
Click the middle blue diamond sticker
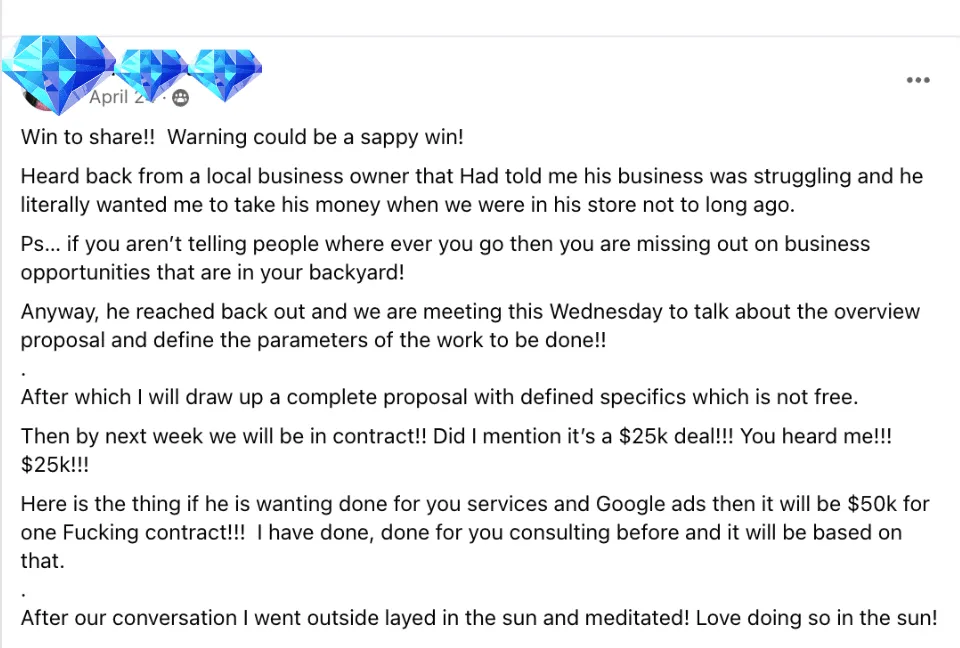click(151, 75)
